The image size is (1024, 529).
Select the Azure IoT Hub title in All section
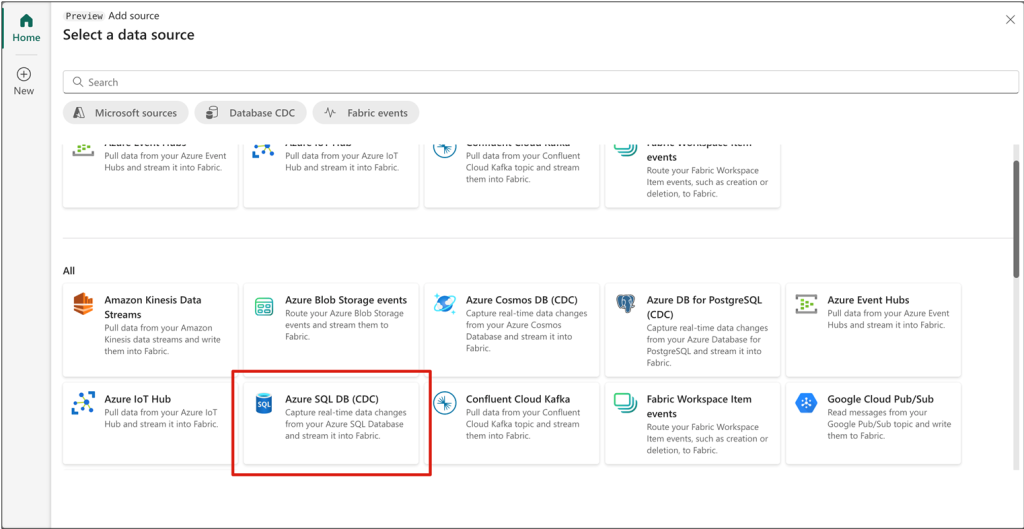click(x=138, y=399)
